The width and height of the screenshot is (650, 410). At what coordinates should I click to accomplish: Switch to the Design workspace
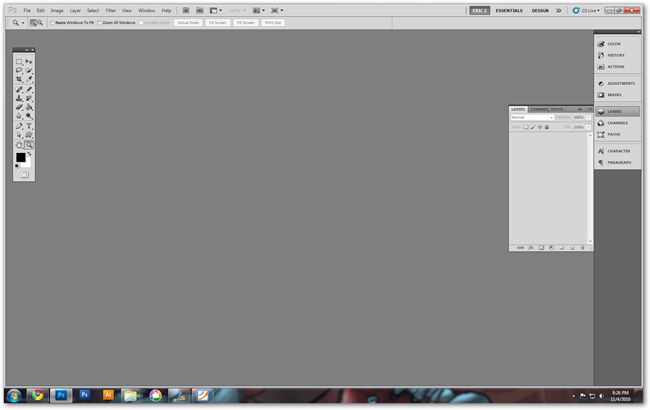tap(540, 10)
